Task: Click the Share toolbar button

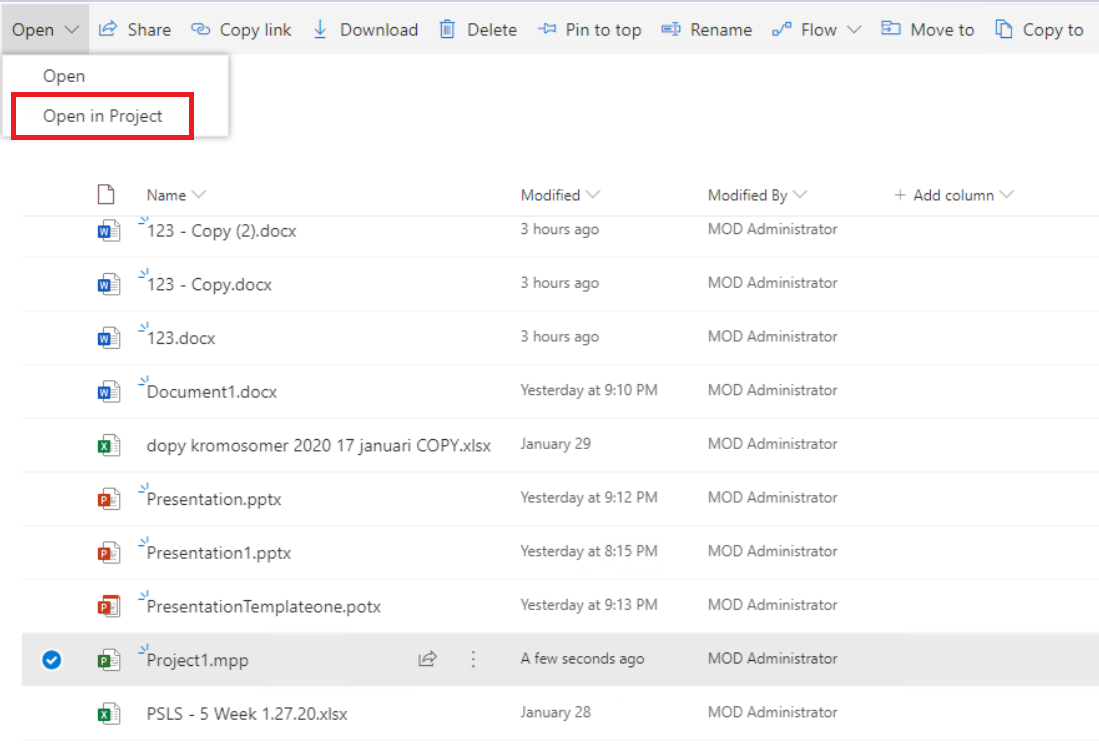Action: tap(135, 29)
